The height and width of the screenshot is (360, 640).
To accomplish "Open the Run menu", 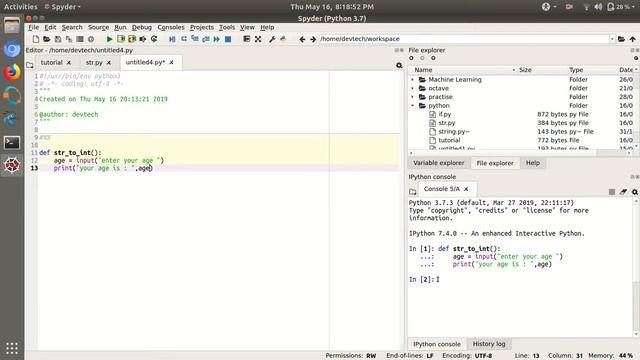I will (x=120, y=27).
